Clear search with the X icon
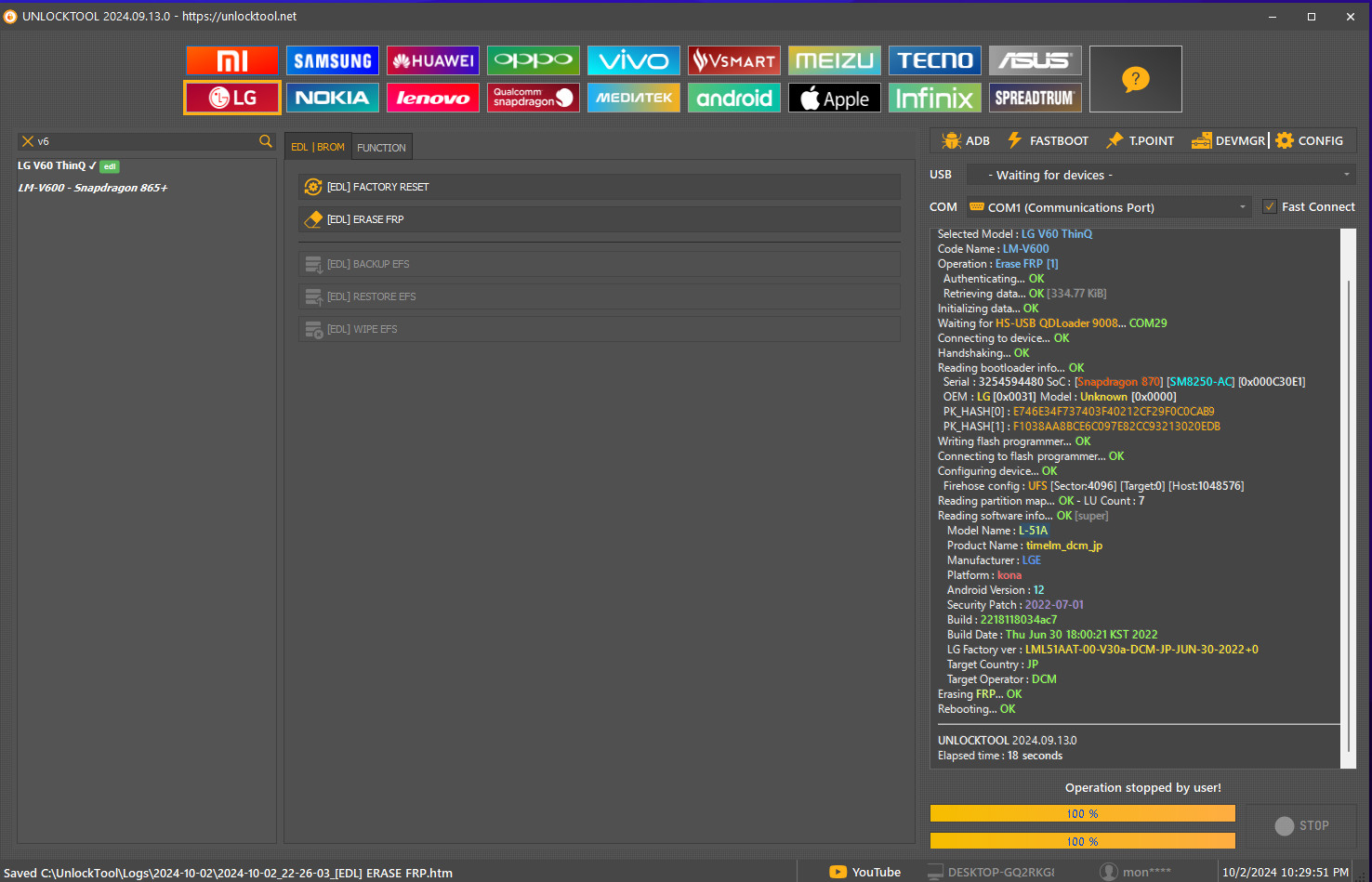Screen dimensions: 1372x882 coord(28,141)
